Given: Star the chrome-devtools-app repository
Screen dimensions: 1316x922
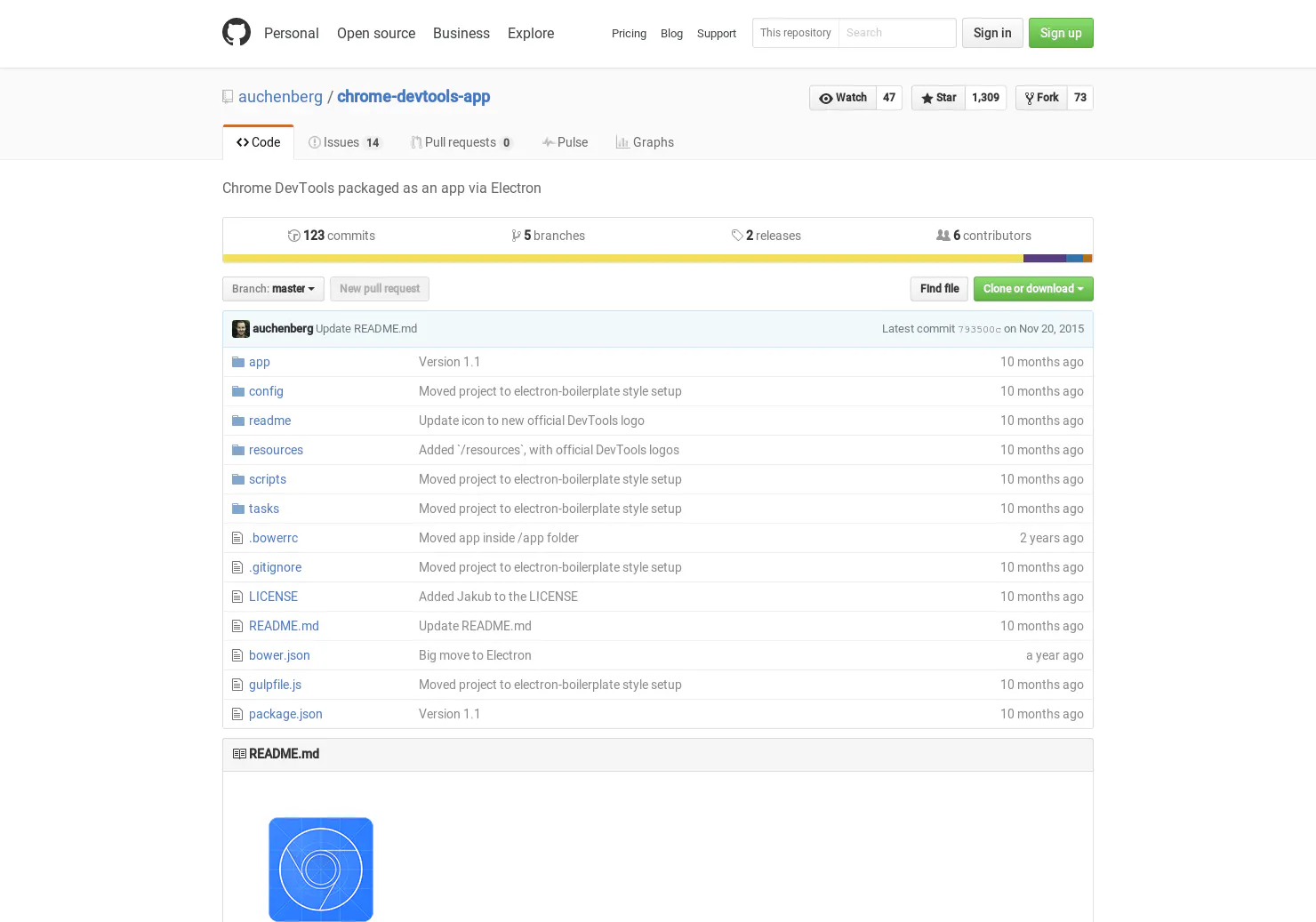Looking at the screenshot, I should (938, 98).
